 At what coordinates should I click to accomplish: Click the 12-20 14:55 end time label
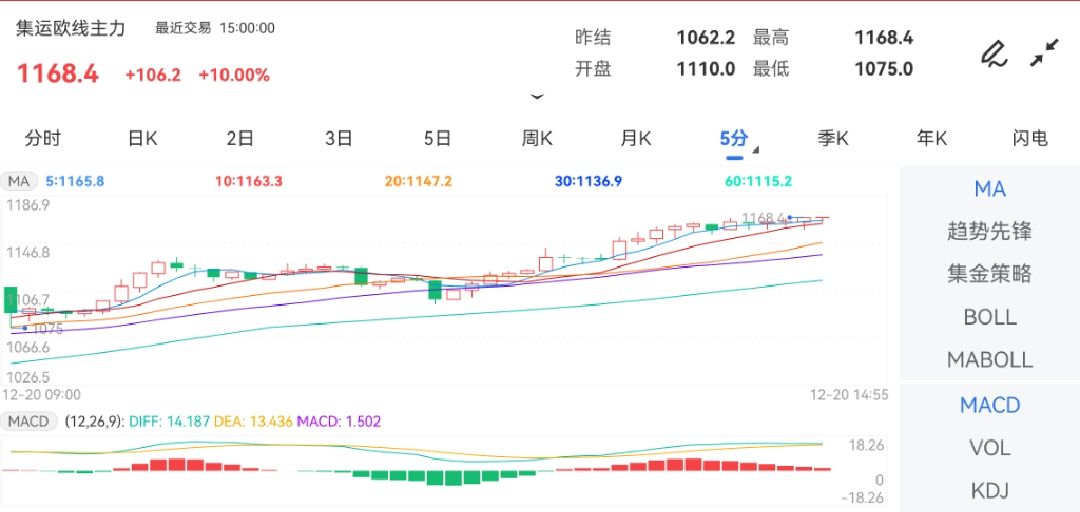click(x=849, y=396)
